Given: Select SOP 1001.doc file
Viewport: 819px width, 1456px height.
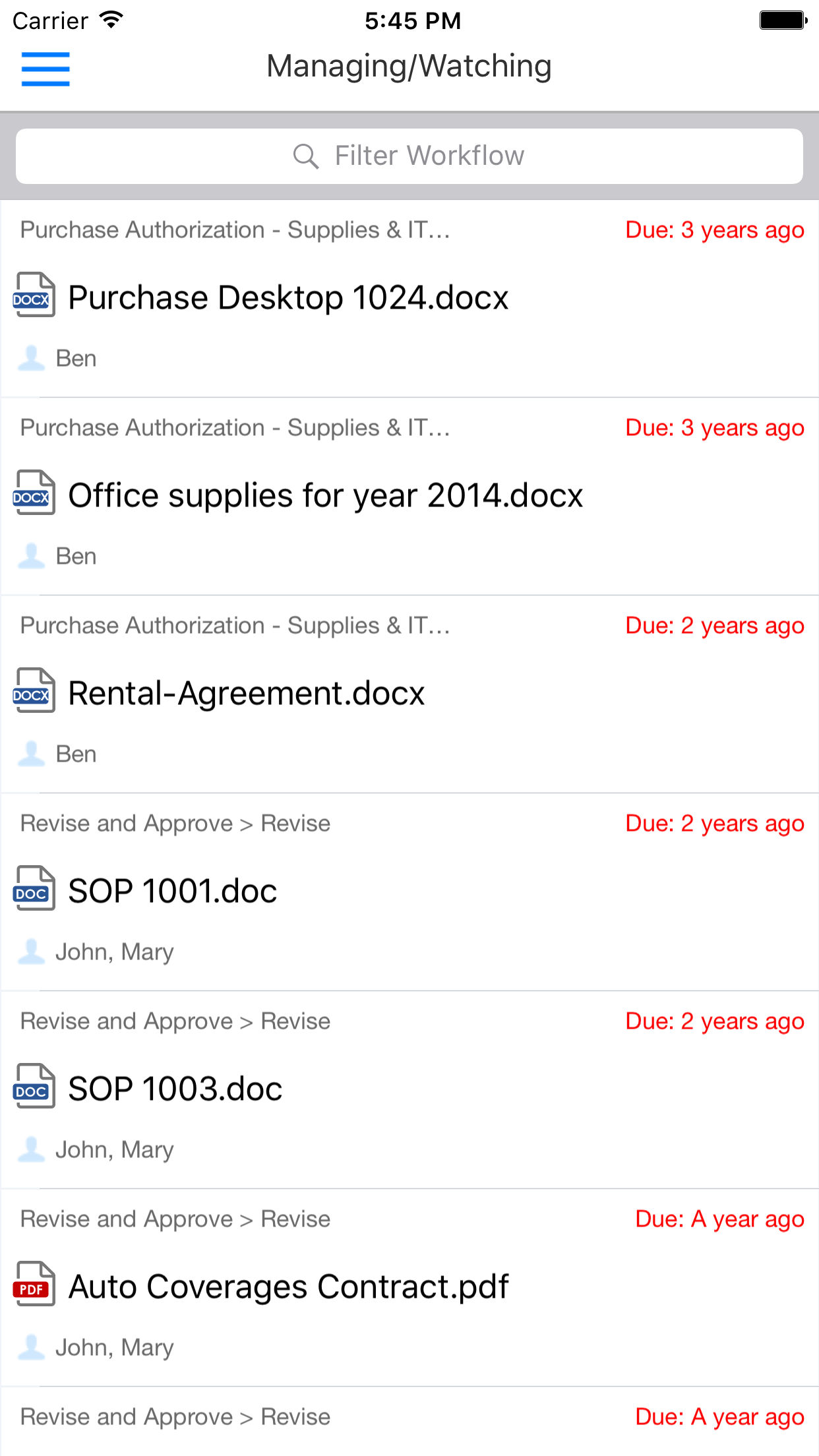Looking at the screenshot, I should pyautogui.click(x=172, y=891).
